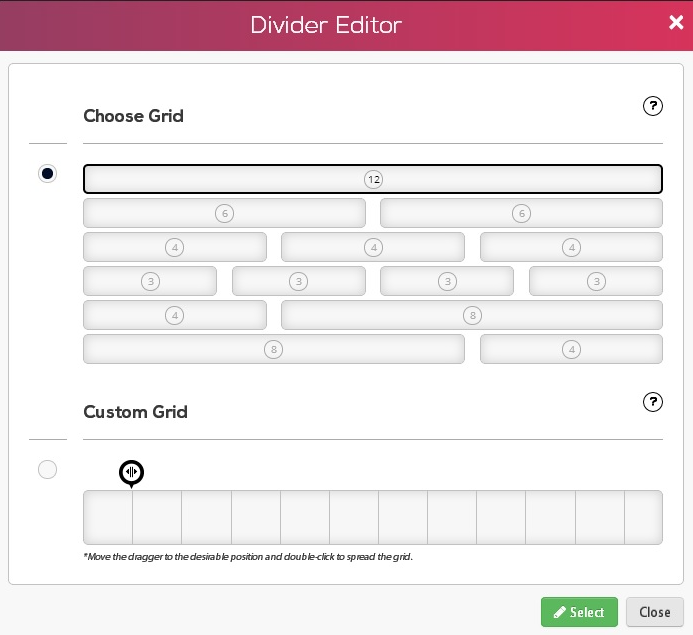Select the Custom Grid radio button
This screenshot has width=693, height=635.
click(47, 469)
